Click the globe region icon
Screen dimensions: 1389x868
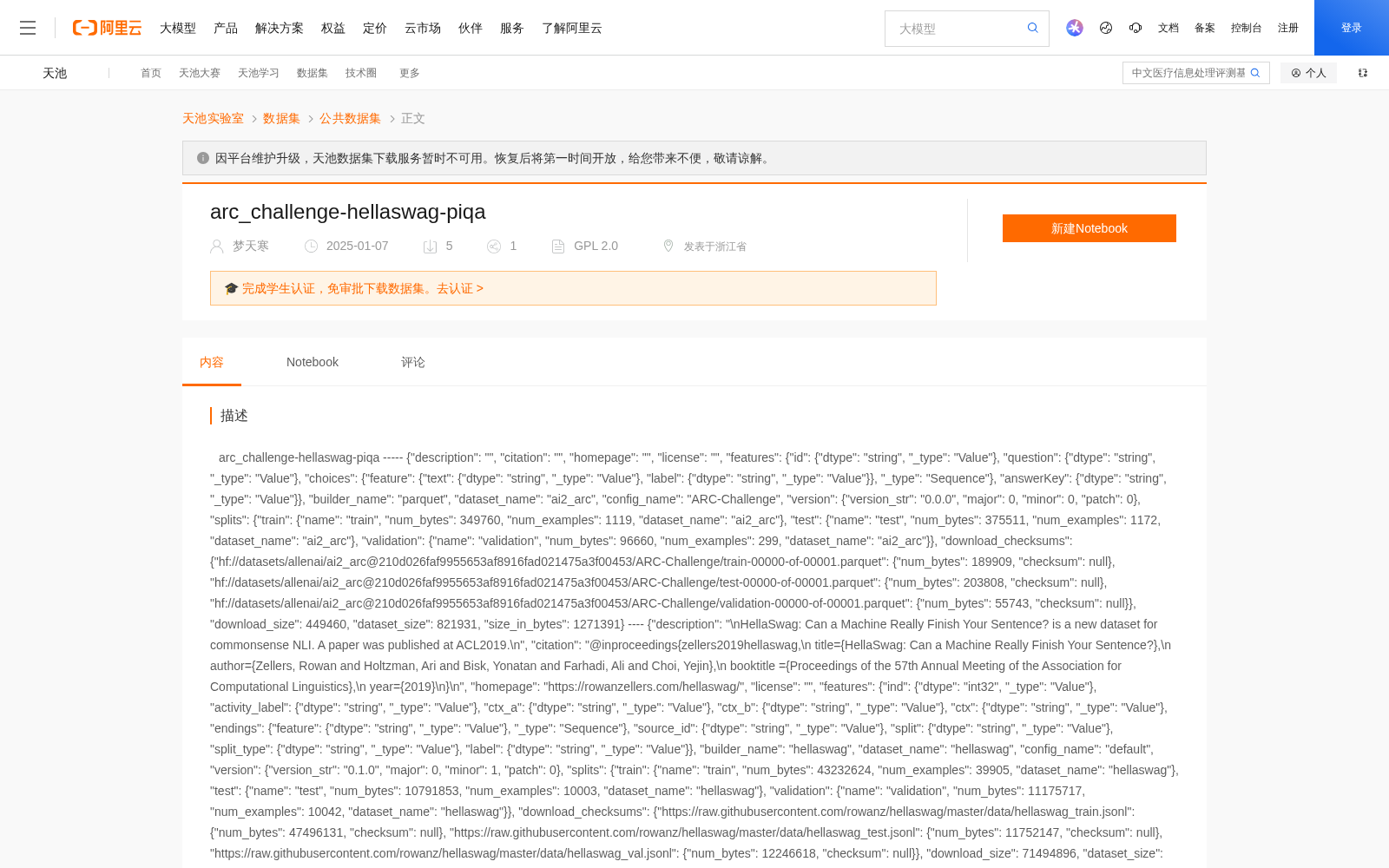tap(1106, 28)
